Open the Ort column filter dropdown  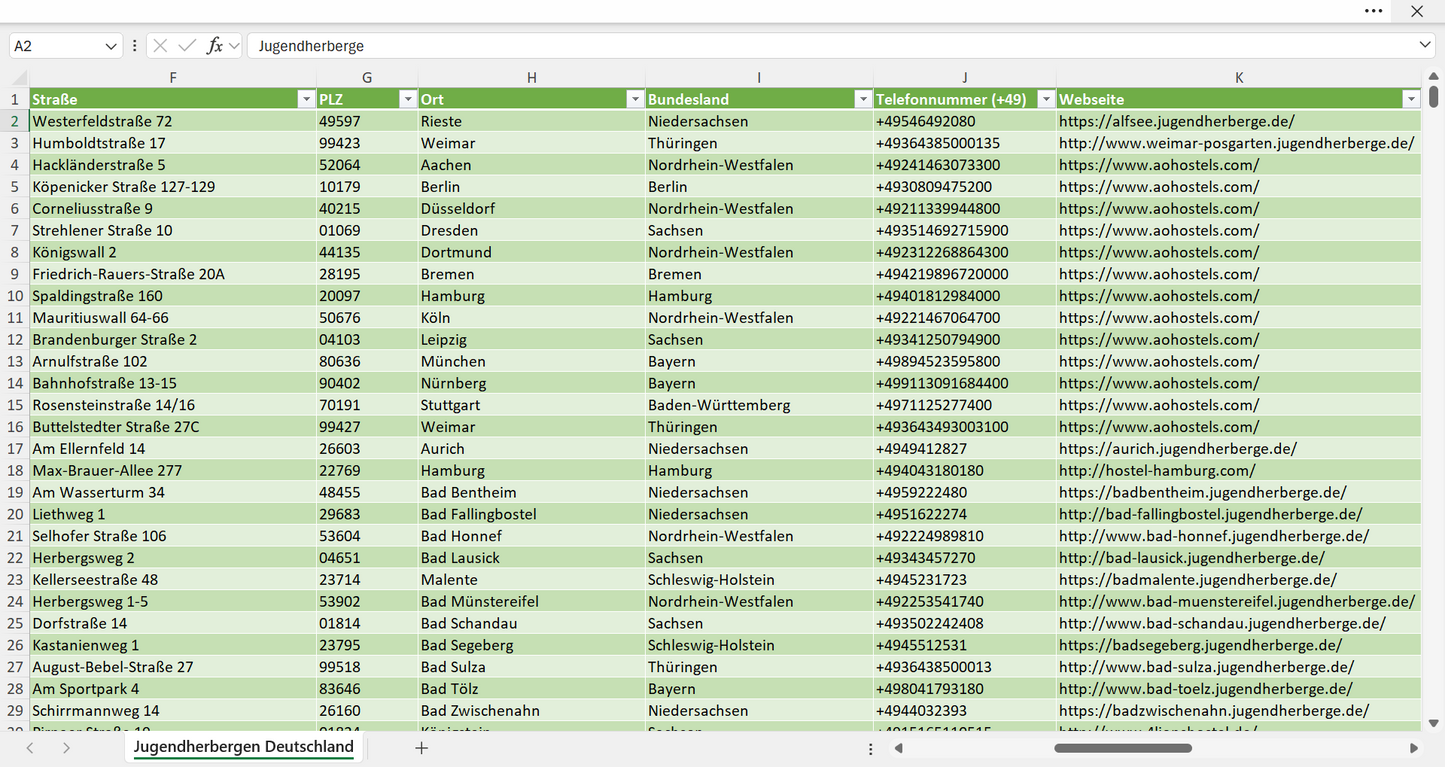634,99
